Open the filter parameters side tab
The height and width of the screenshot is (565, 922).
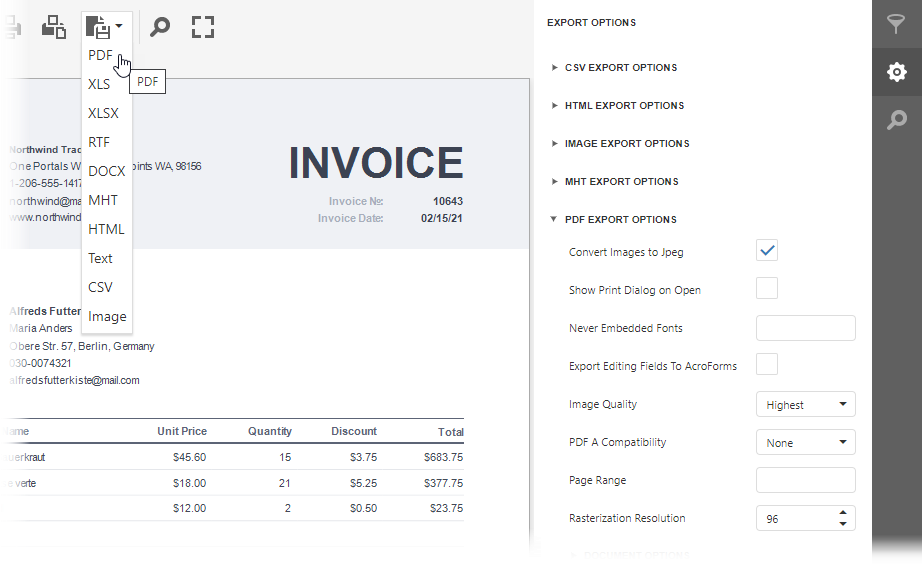pos(897,25)
